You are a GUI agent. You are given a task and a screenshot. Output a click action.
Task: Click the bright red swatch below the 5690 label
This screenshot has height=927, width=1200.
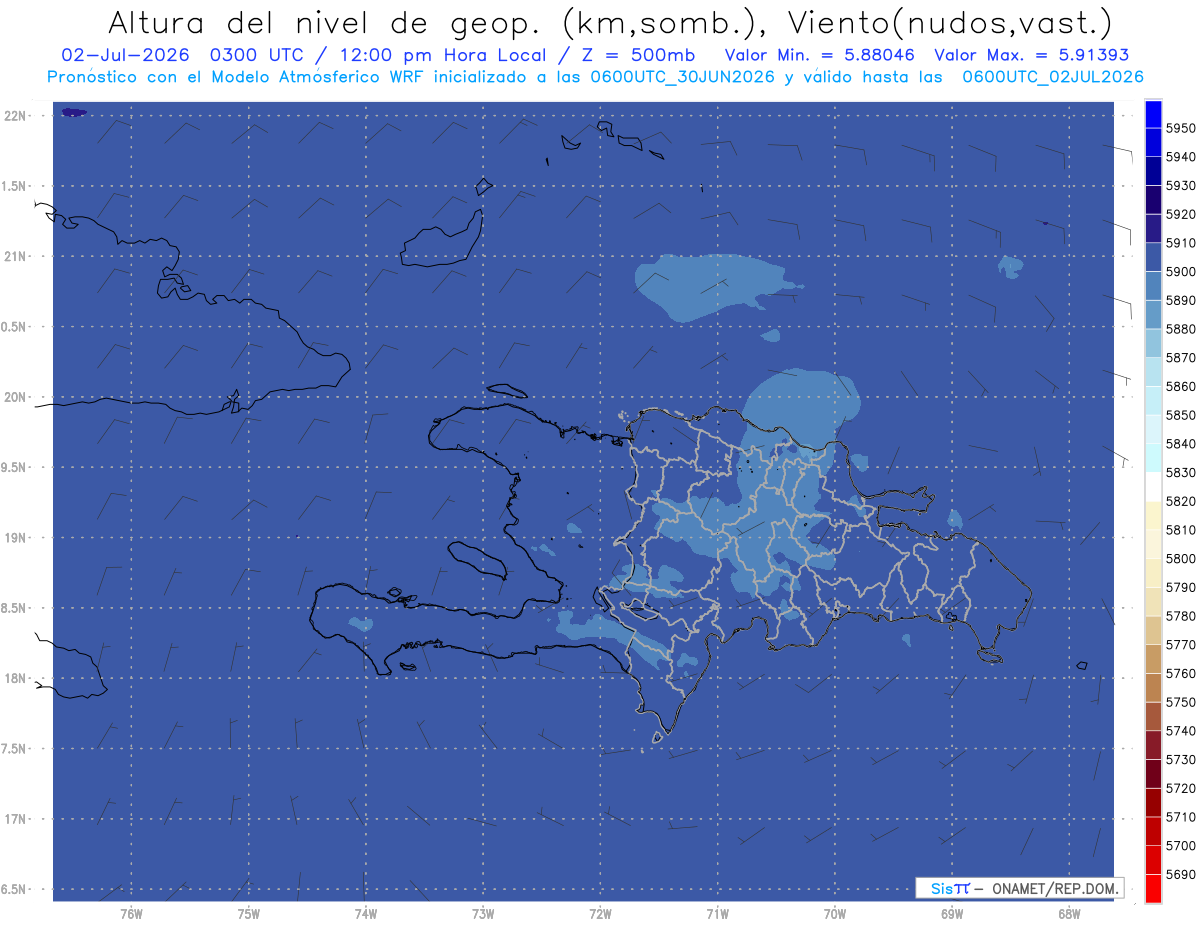[1152, 888]
